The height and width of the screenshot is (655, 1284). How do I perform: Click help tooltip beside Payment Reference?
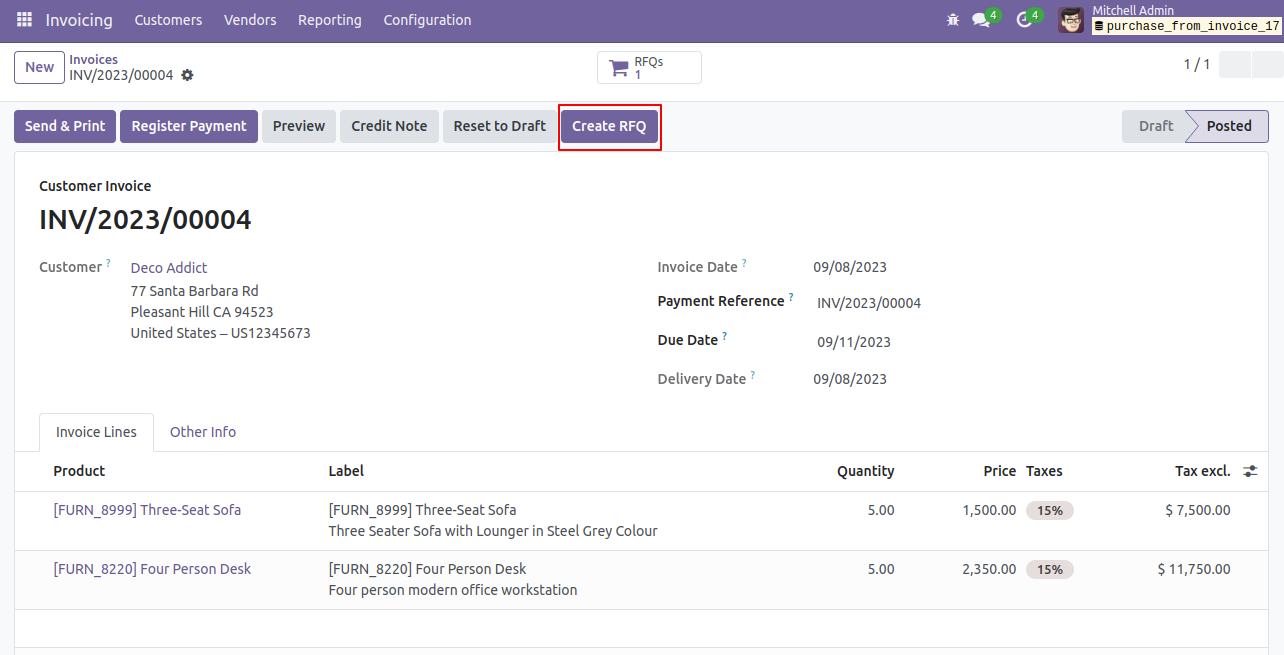(x=791, y=298)
